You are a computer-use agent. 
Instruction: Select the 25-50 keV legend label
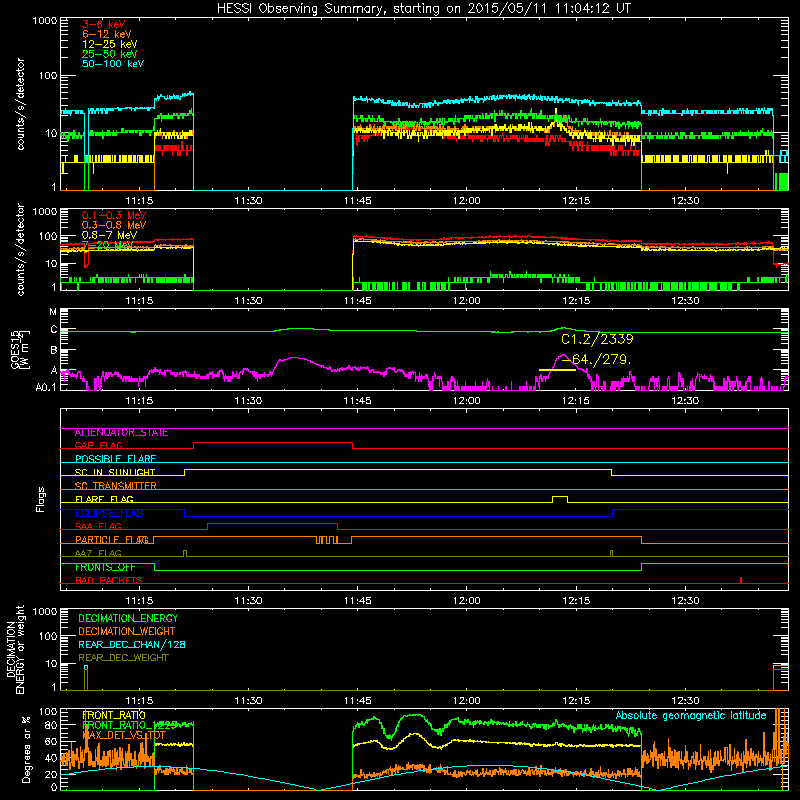[110, 54]
